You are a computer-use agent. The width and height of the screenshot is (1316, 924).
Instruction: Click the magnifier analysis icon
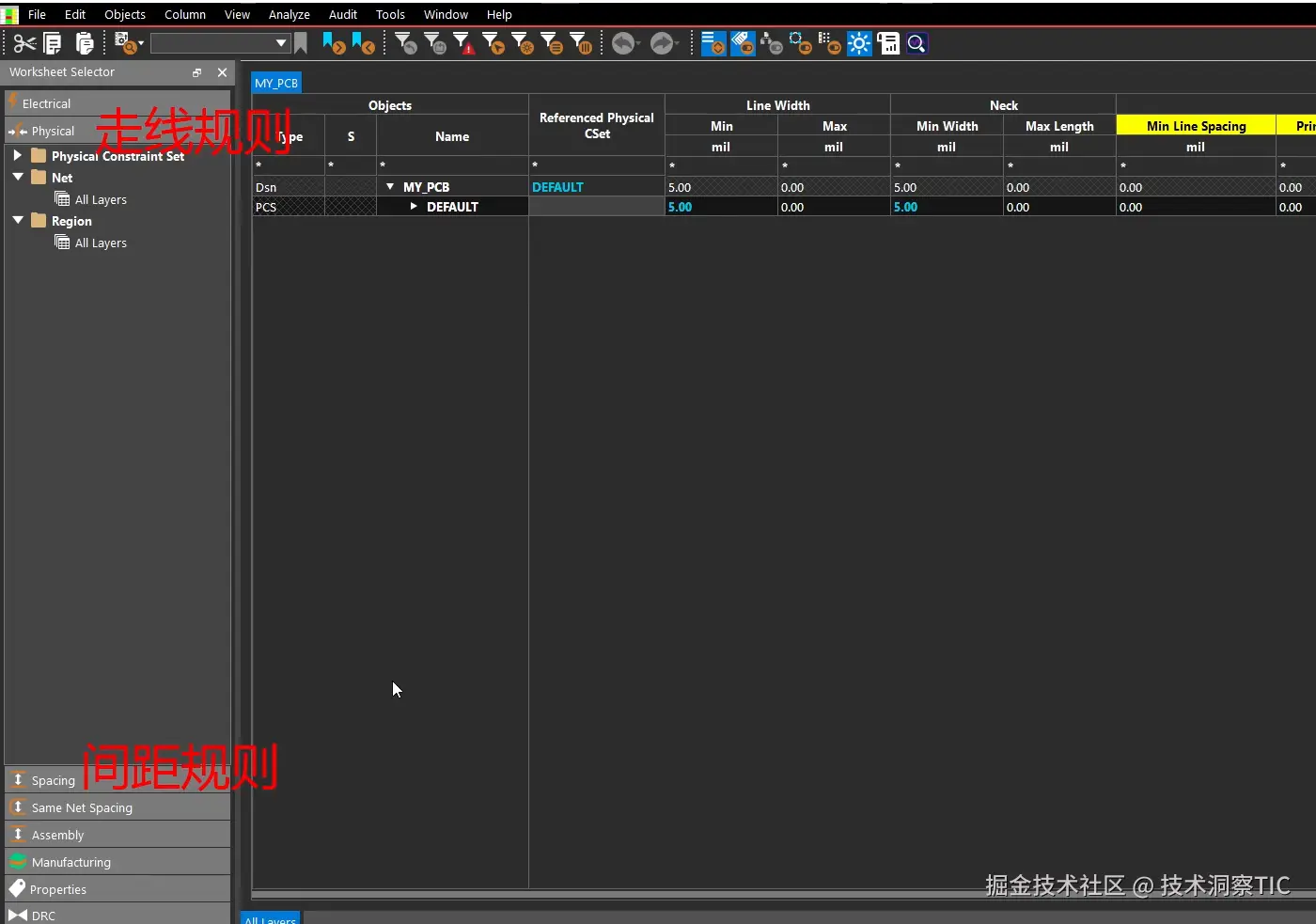click(x=917, y=43)
